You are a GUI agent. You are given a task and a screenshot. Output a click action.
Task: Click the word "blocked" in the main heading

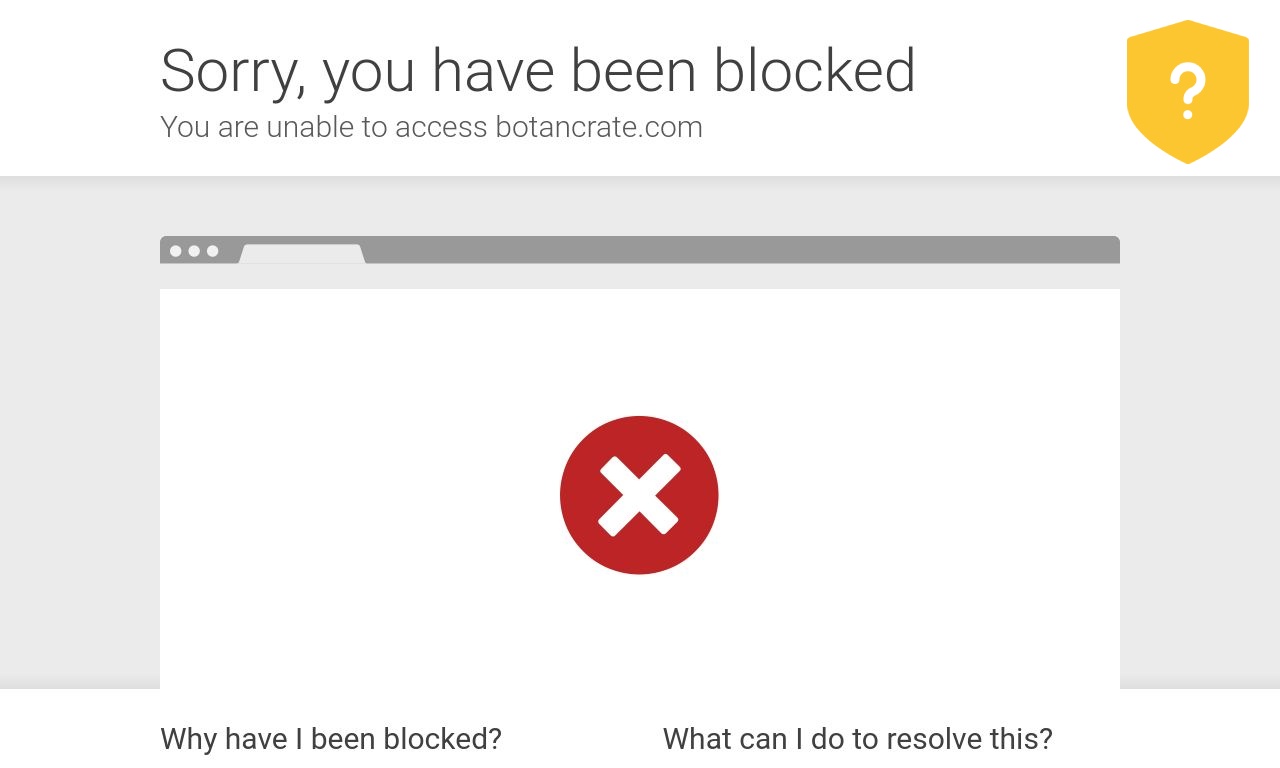814,71
